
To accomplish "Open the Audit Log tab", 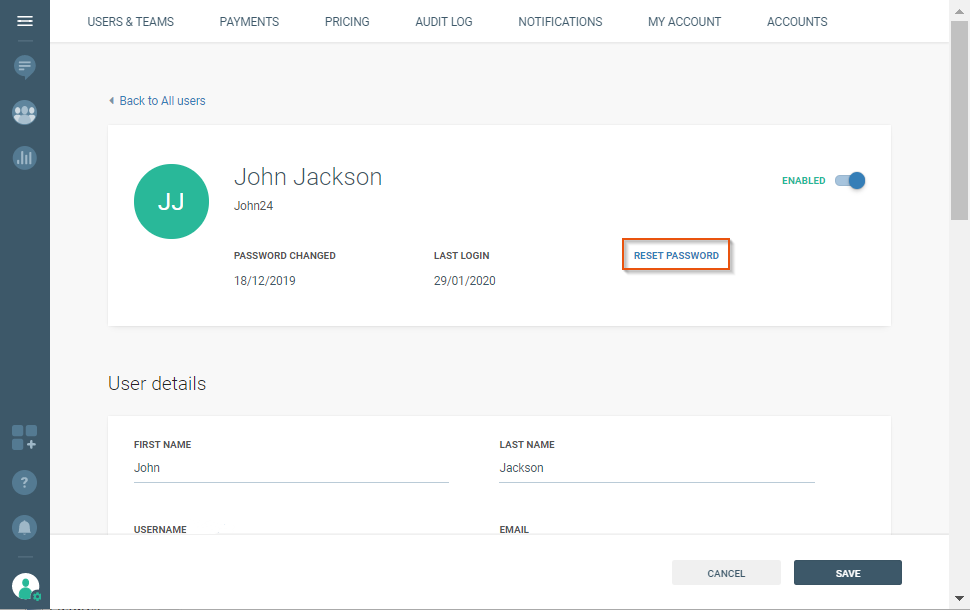I will coord(443,22).
